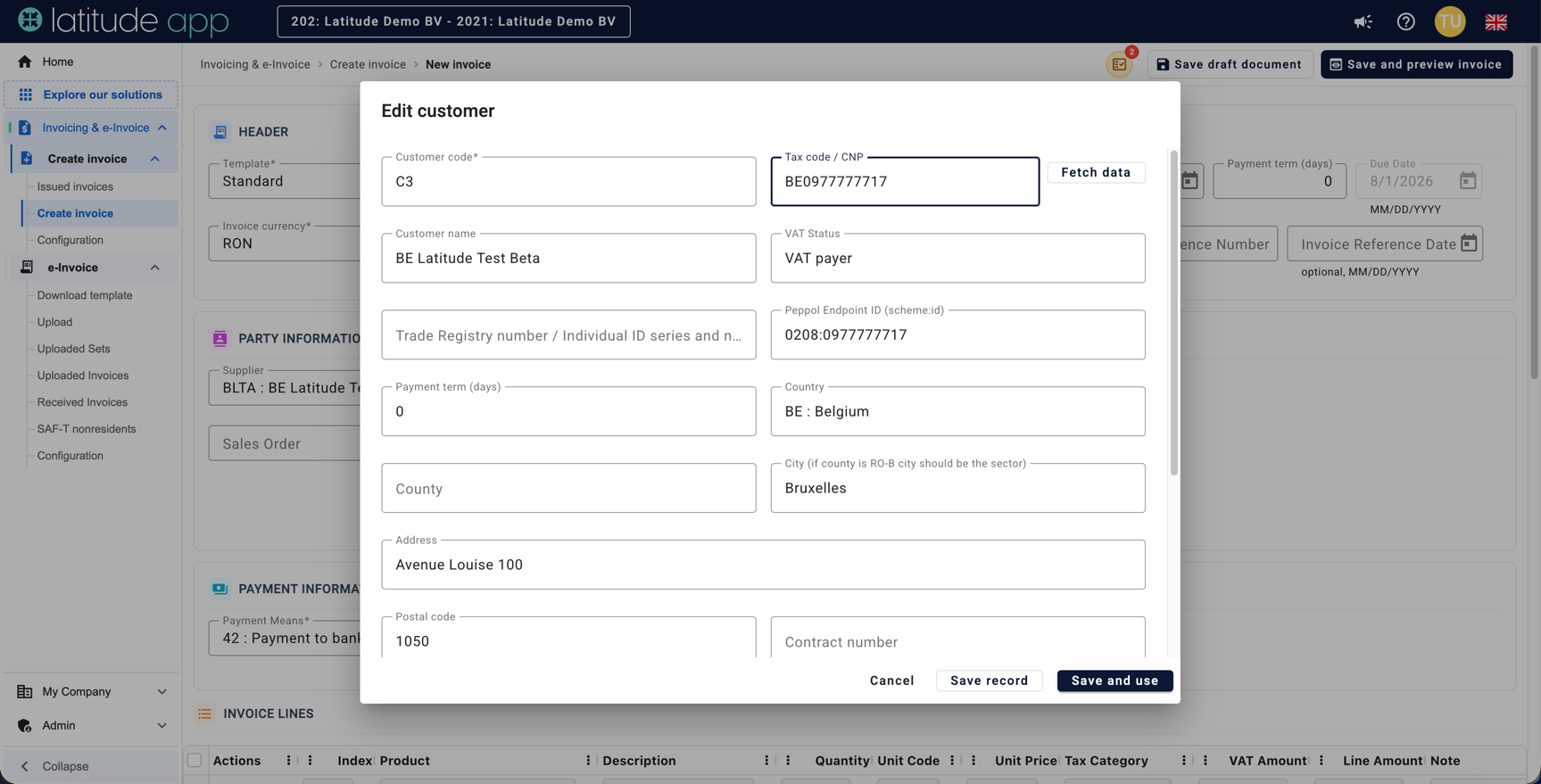Open Issued invoices in the sidebar
The height and width of the screenshot is (784, 1541).
click(75, 186)
